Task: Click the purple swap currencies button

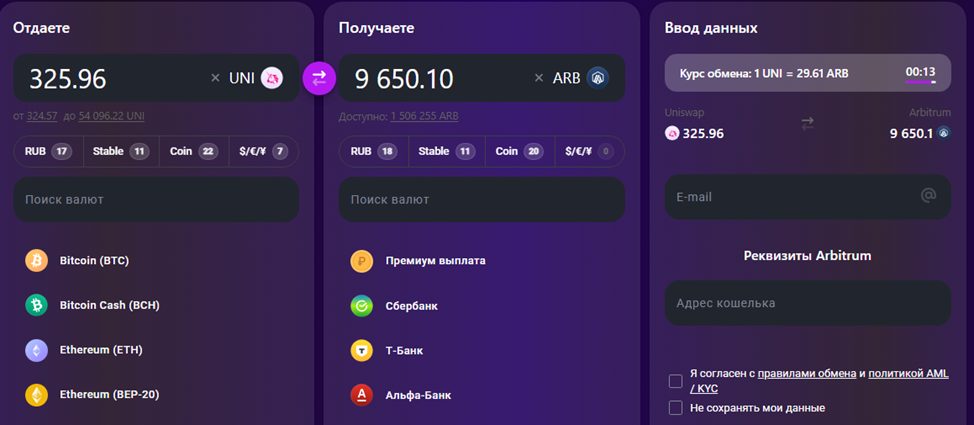Action: pos(320,77)
